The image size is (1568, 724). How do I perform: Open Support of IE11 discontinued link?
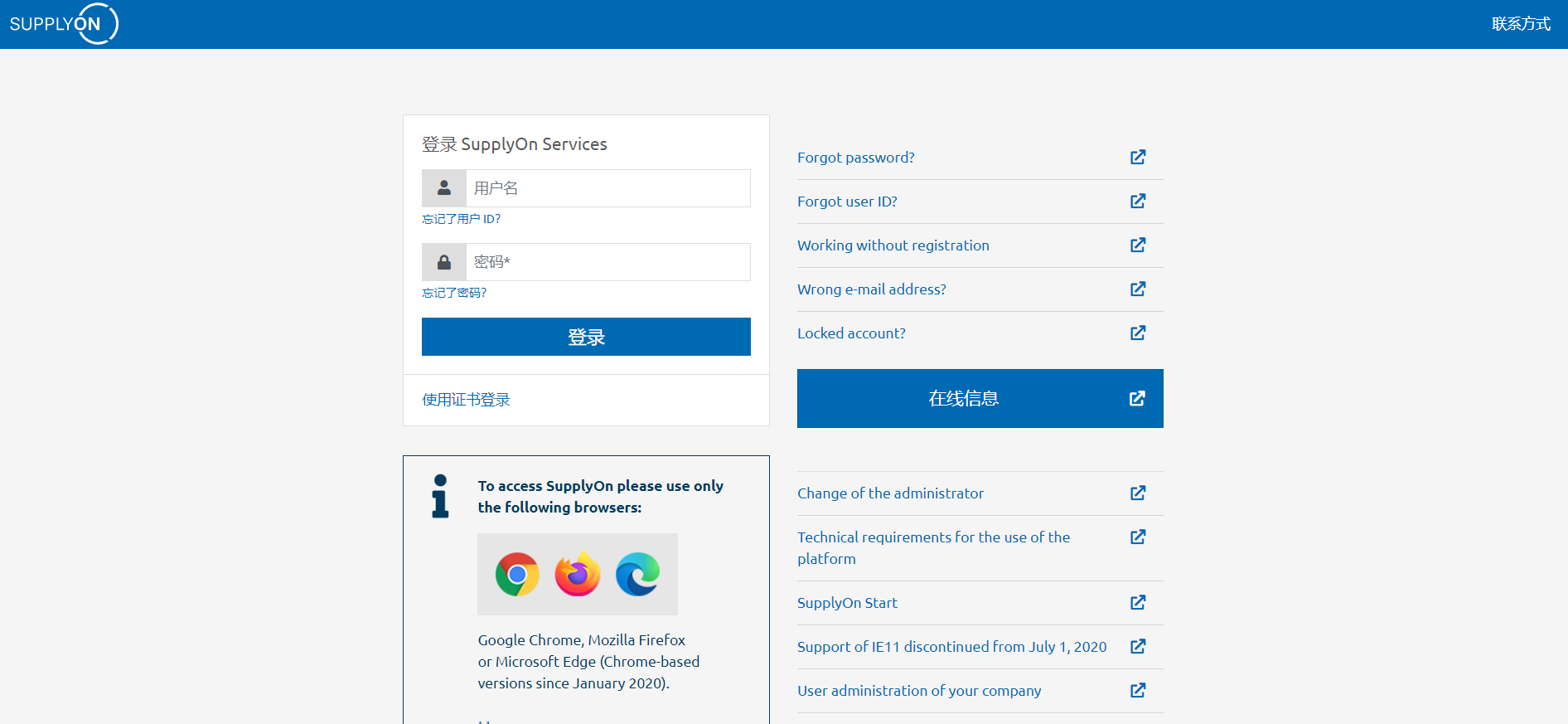click(x=951, y=647)
